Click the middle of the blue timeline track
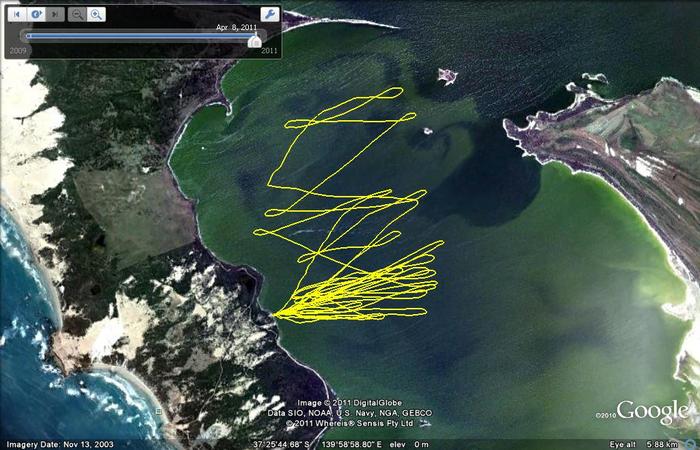Screen dimensions: 700x450 [140, 36]
